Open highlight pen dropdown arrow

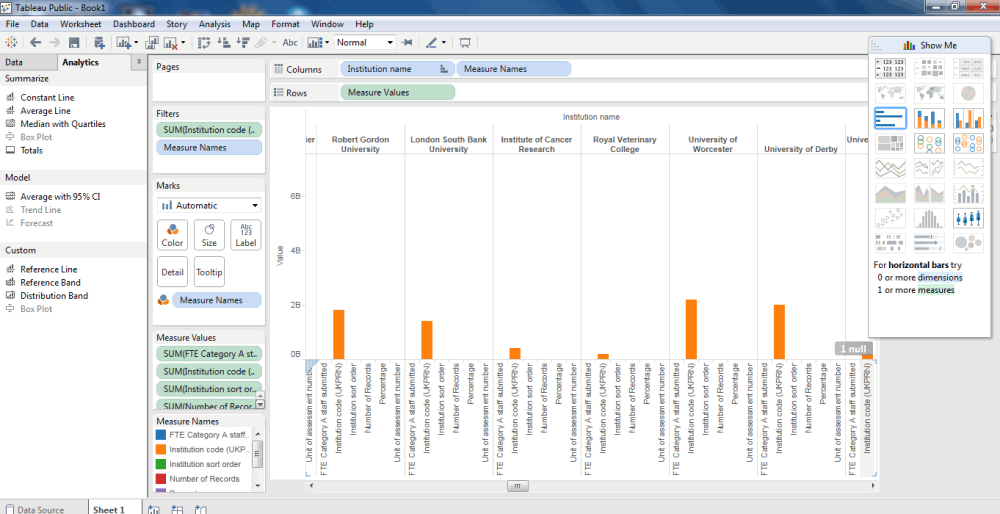443,43
